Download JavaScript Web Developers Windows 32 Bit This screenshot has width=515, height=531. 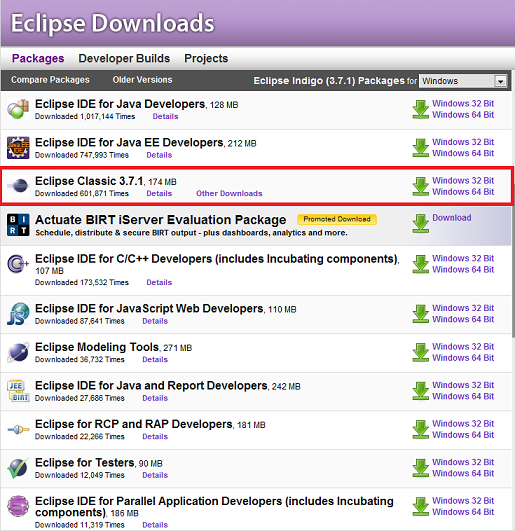pos(463,308)
